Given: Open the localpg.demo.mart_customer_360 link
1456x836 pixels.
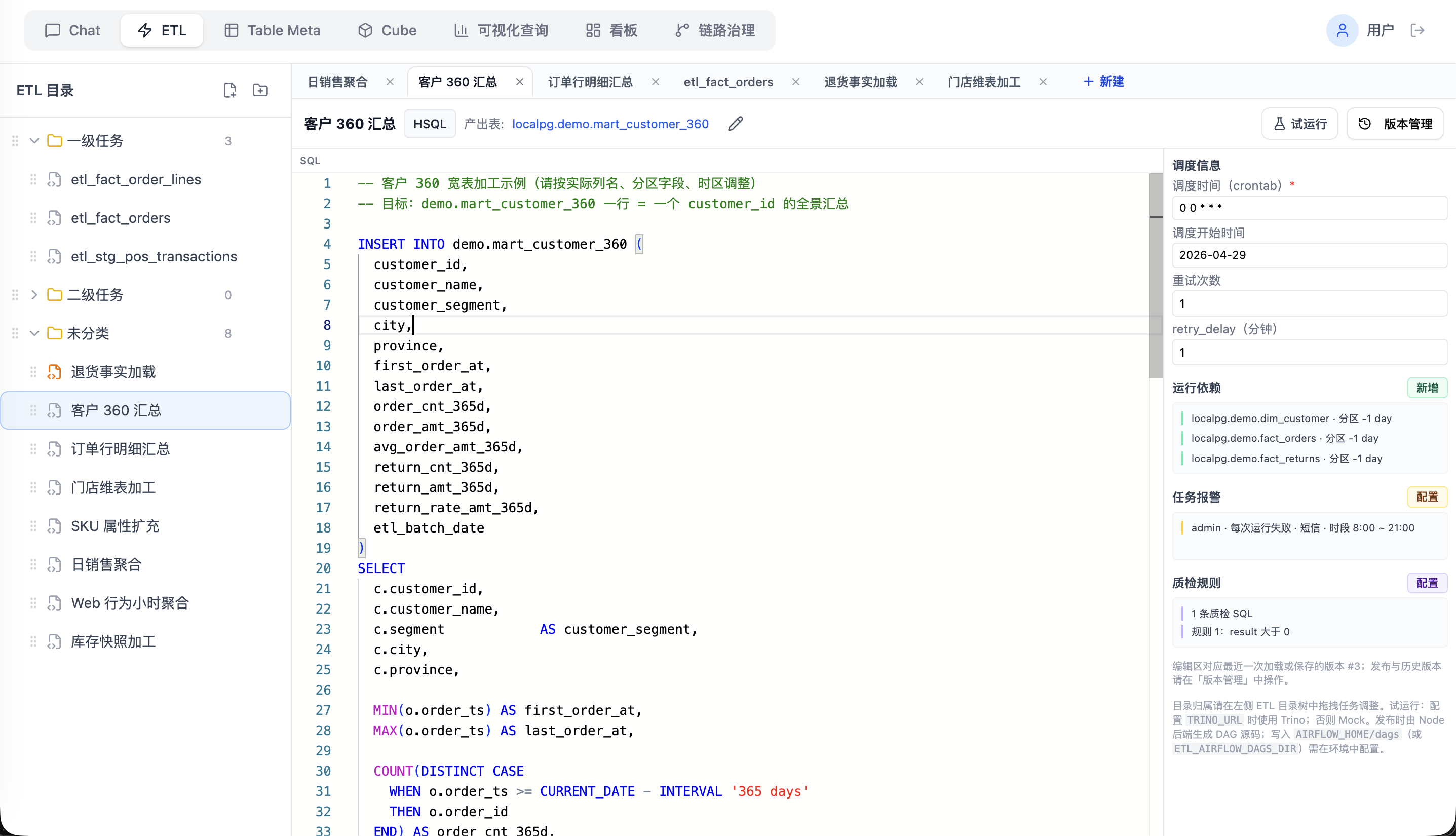Looking at the screenshot, I should pos(610,124).
